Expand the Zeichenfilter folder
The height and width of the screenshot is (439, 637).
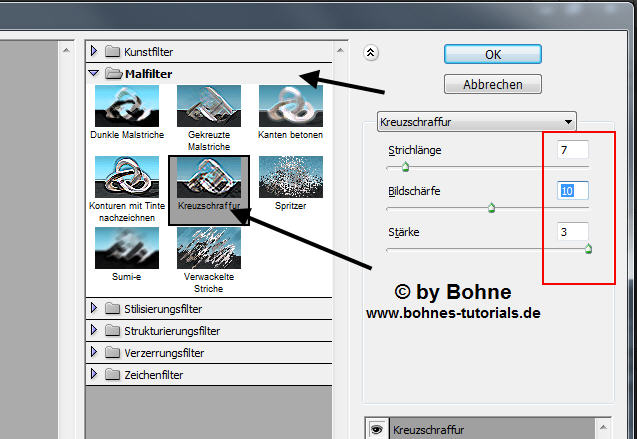(95, 375)
